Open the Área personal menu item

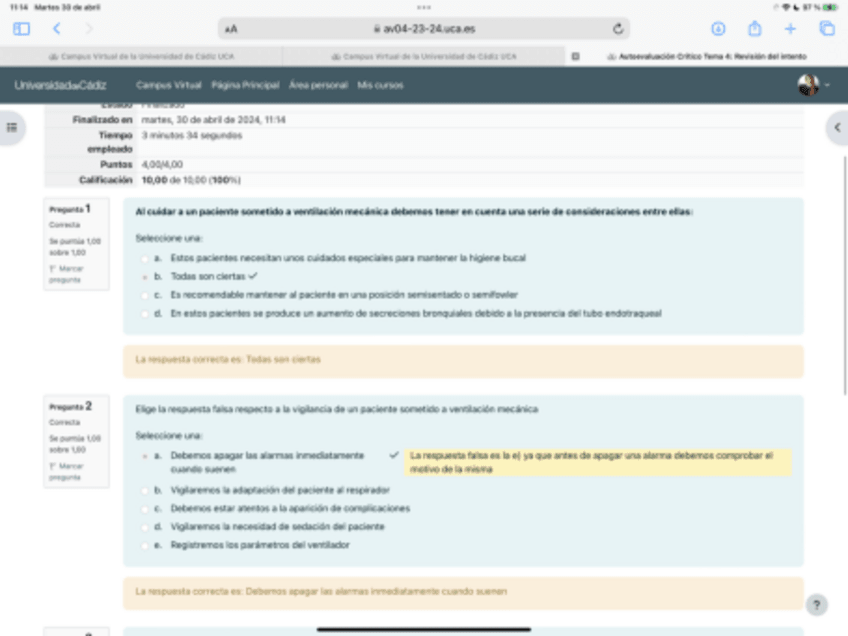318,85
